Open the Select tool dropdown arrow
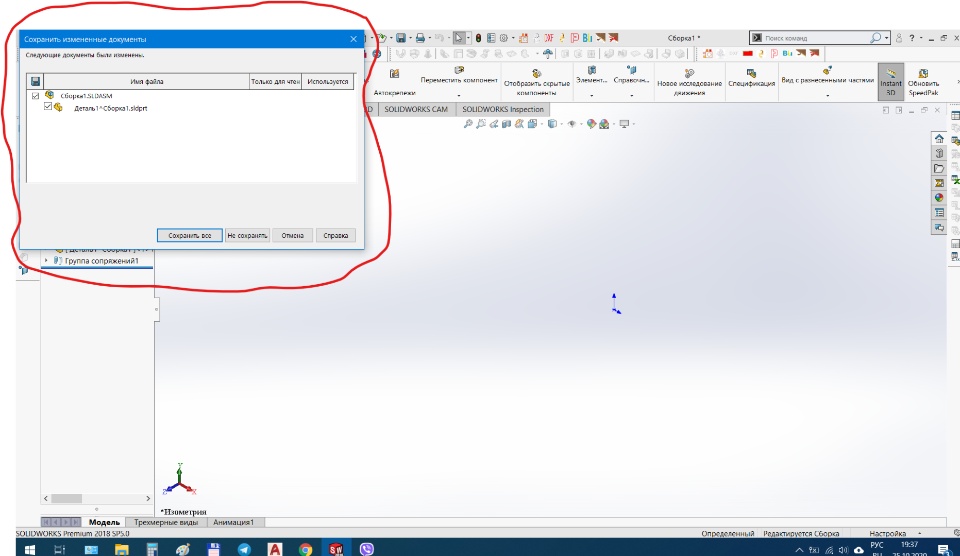The height and width of the screenshot is (556, 960). click(468, 38)
